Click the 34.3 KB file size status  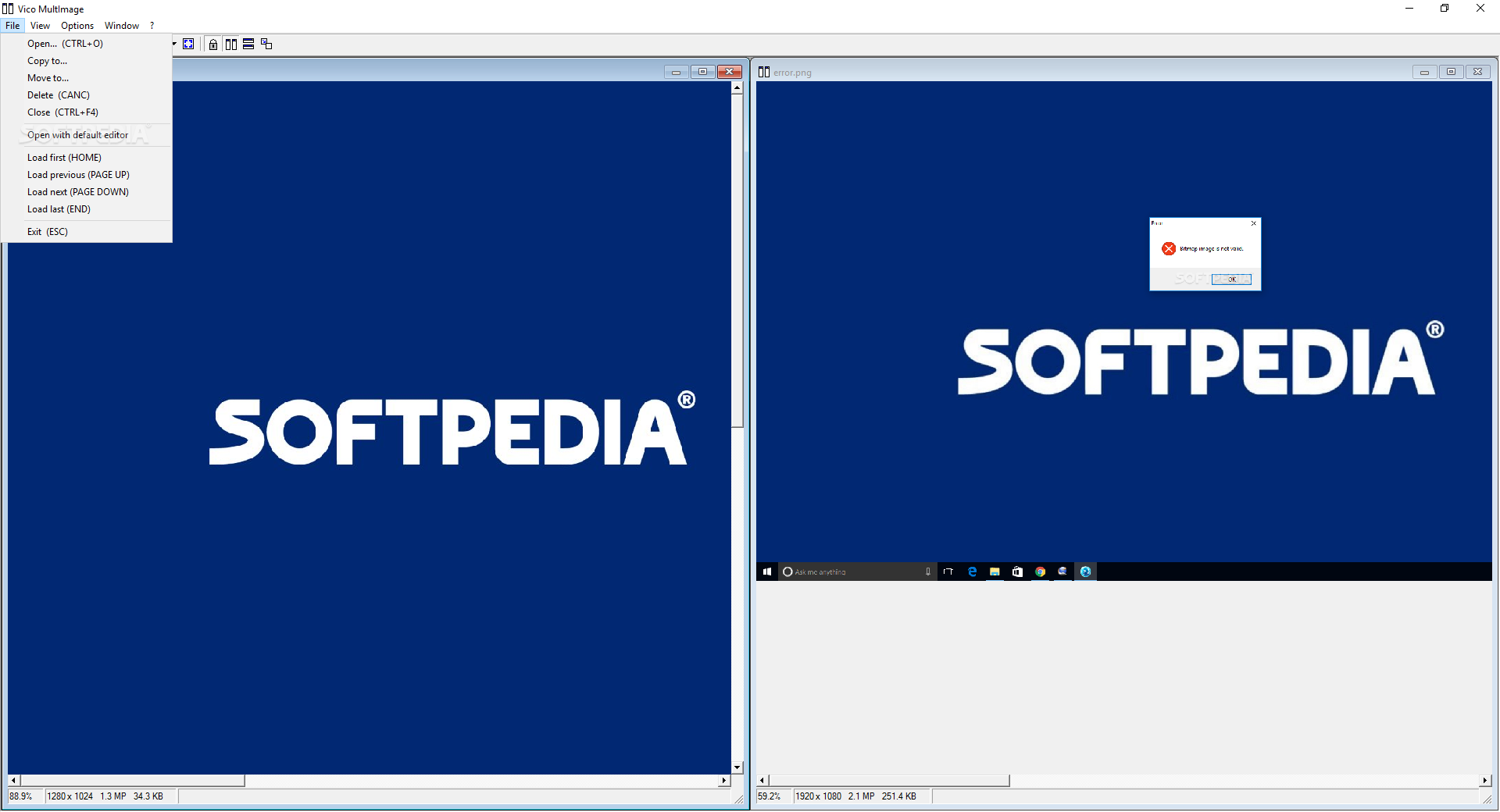pos(148,796)
